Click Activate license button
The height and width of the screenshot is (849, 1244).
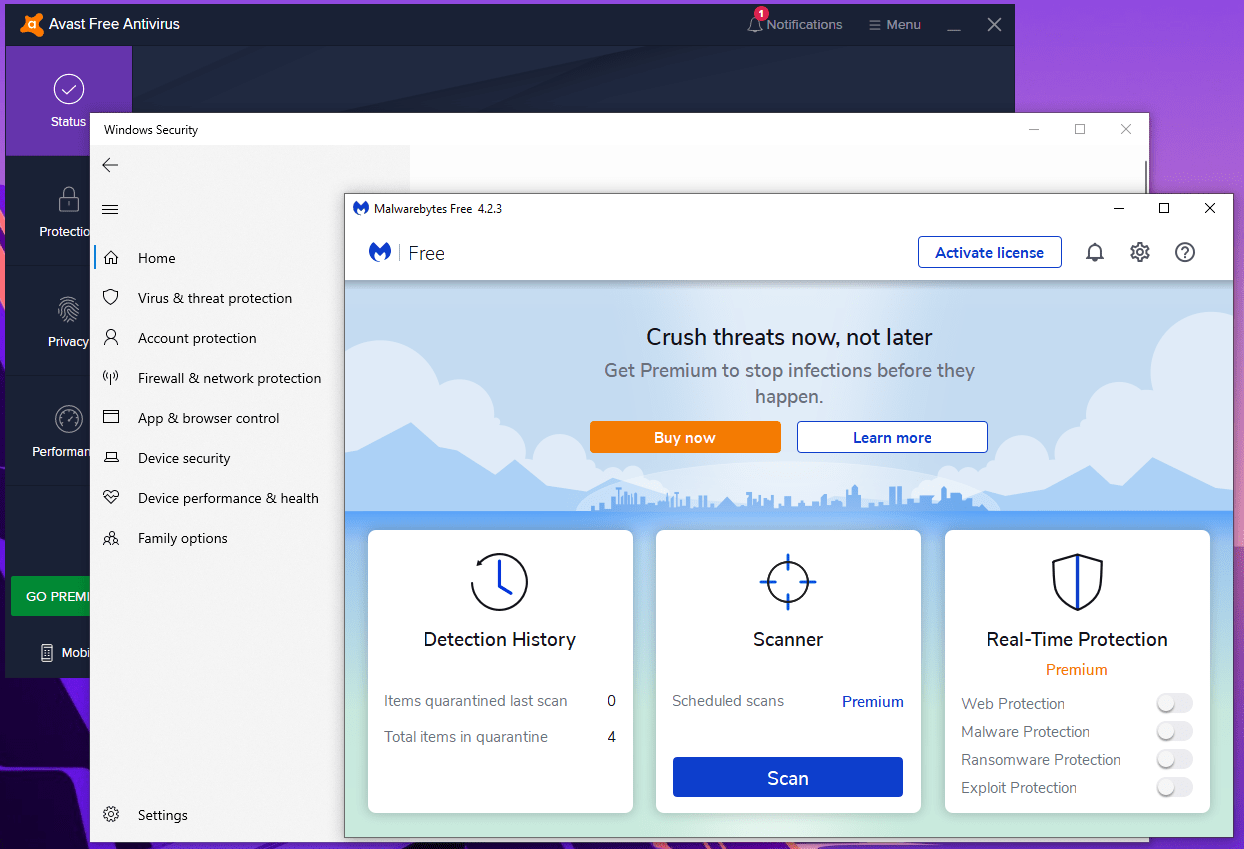(x=990, y=253)
